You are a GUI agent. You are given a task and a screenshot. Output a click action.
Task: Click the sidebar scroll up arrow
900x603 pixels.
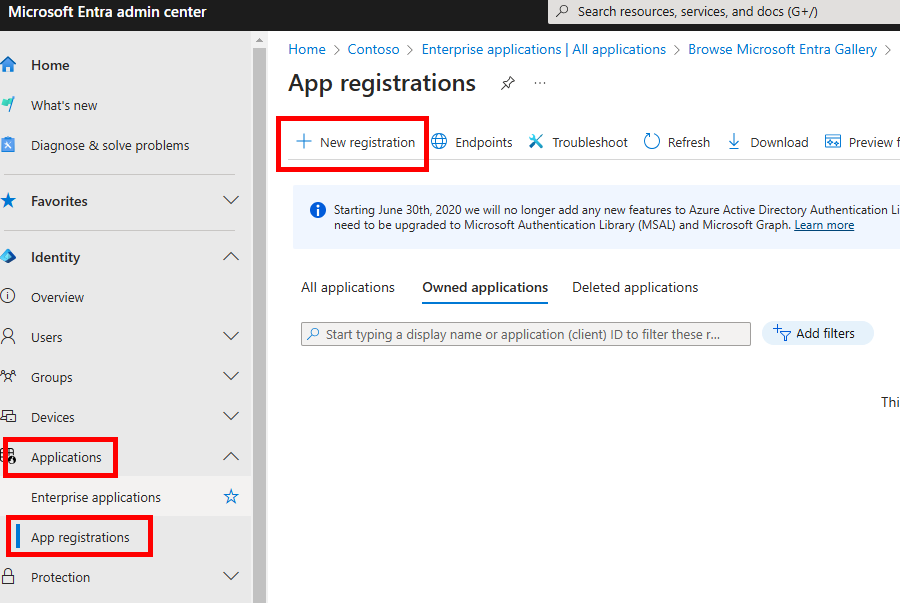[x=259, y=40]
